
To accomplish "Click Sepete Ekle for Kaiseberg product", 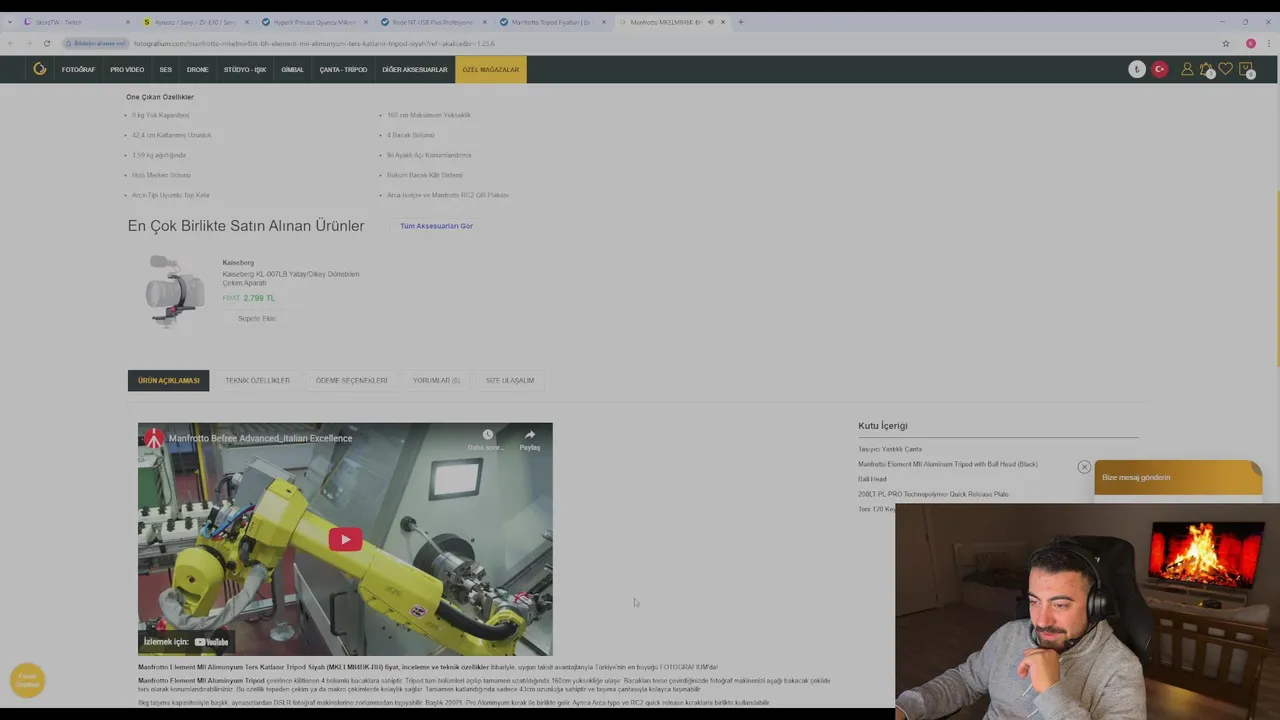I will pos(256,319).
